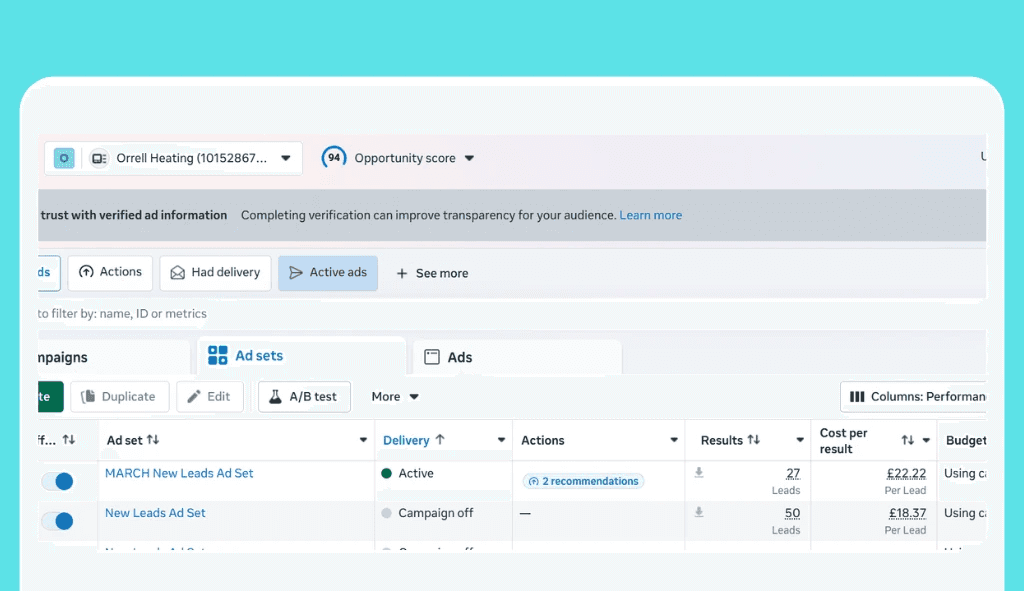The width and height of the screenshot is (1024, 591).
Task: Click the blue account avatar icon
Action: 64,158
